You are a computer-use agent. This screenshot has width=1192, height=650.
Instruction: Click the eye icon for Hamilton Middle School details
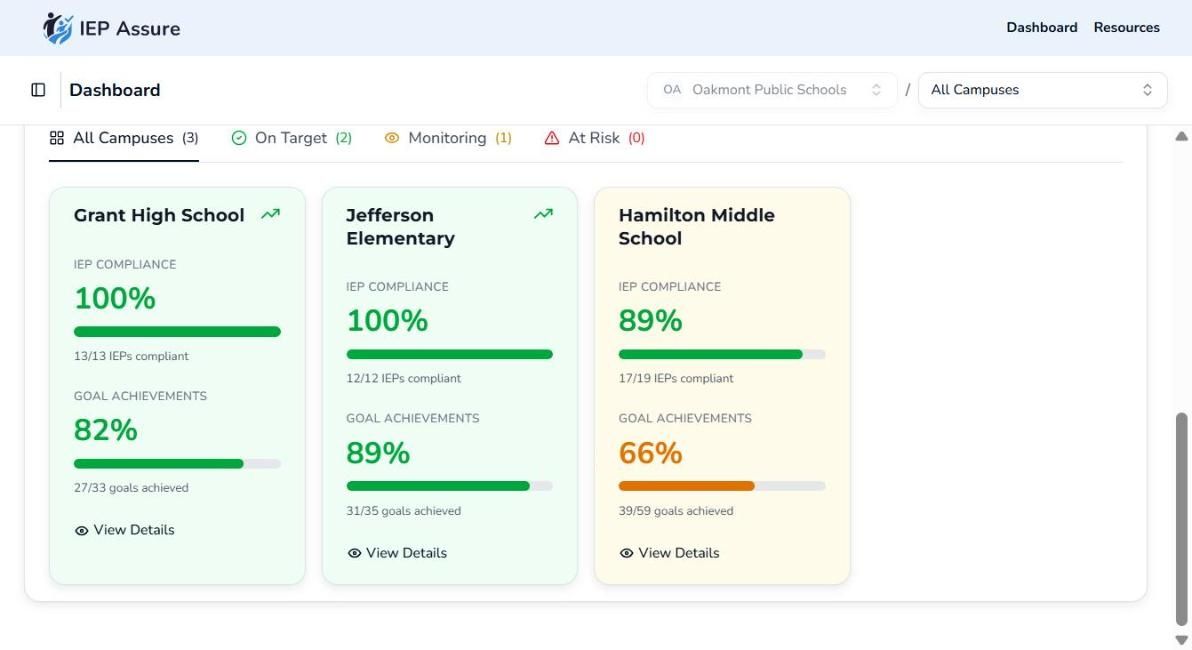(626, 553)
